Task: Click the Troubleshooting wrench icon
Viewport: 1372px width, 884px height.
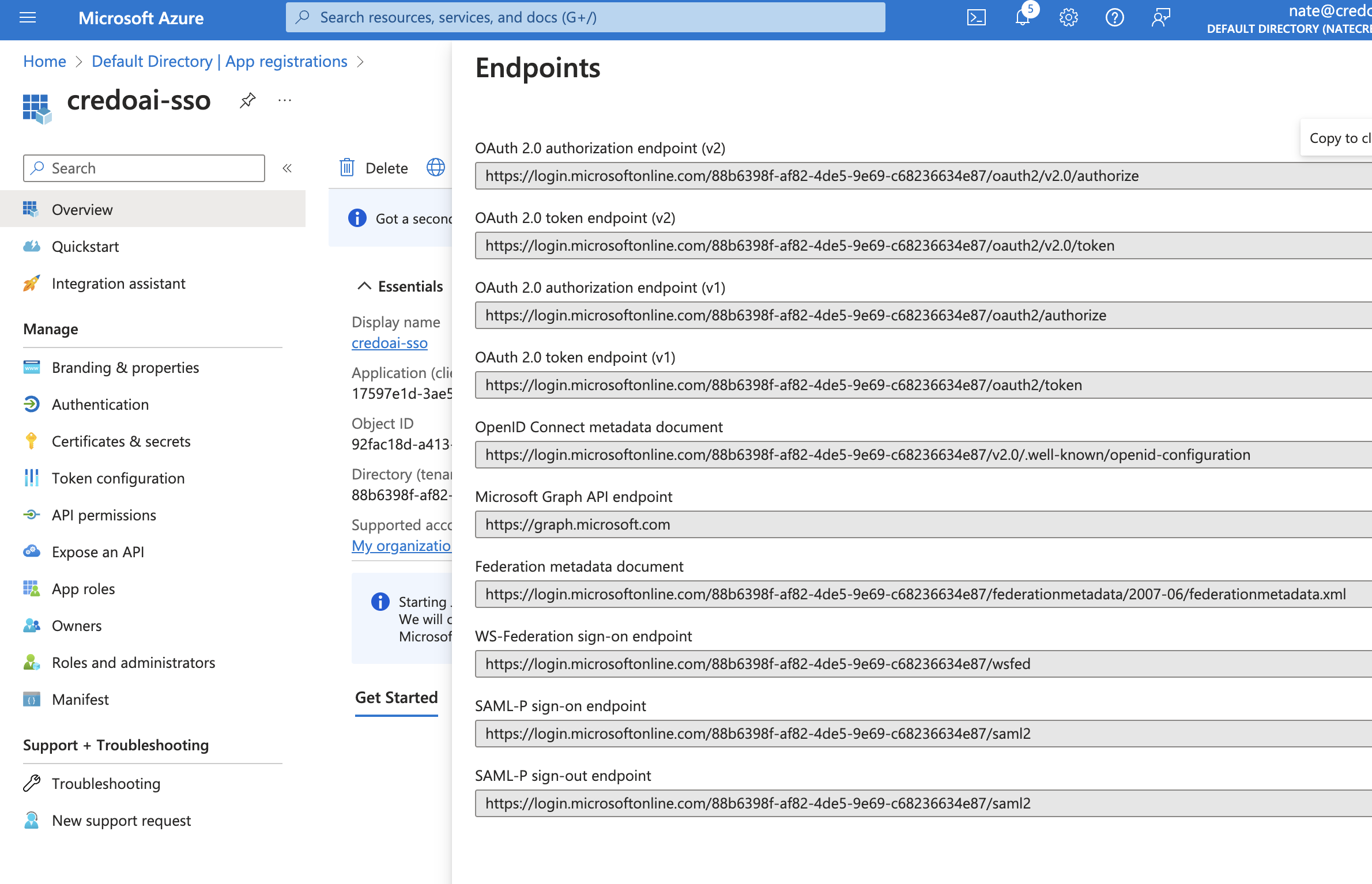Action: tap(31, 783)
